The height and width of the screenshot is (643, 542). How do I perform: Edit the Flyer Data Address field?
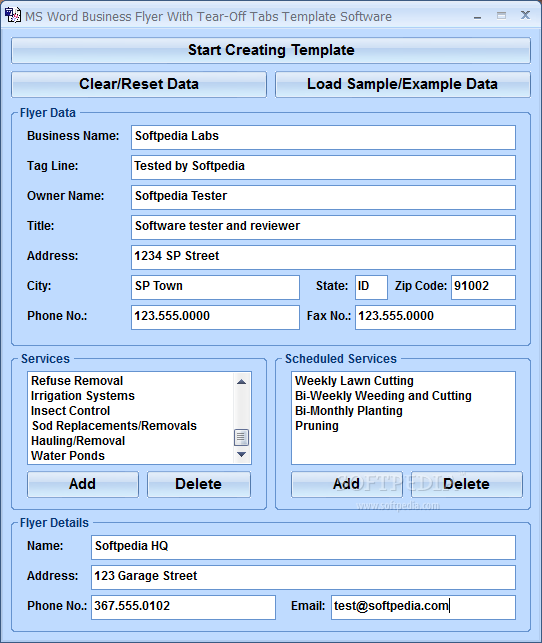click(323, 257)
